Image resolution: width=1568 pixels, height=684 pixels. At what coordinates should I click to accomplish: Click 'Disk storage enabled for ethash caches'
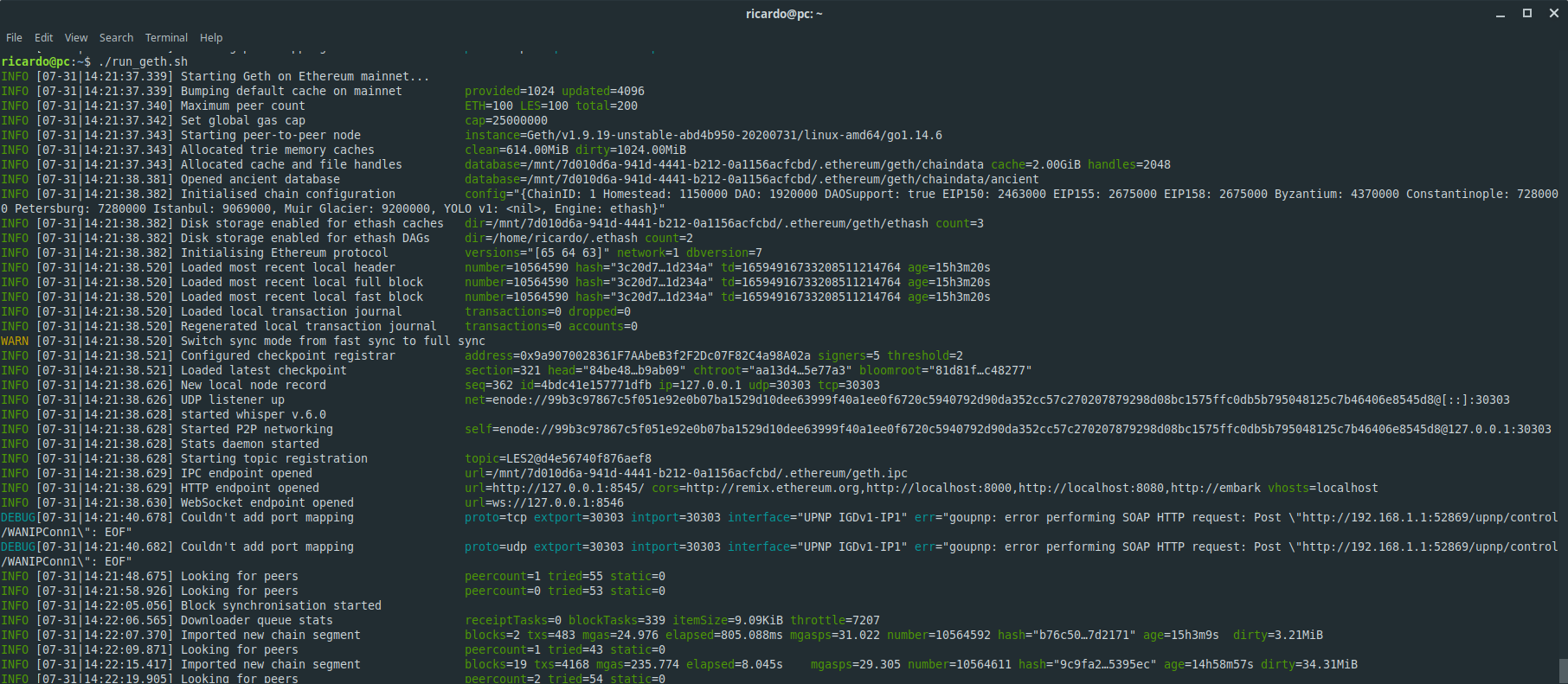point(312,223)
